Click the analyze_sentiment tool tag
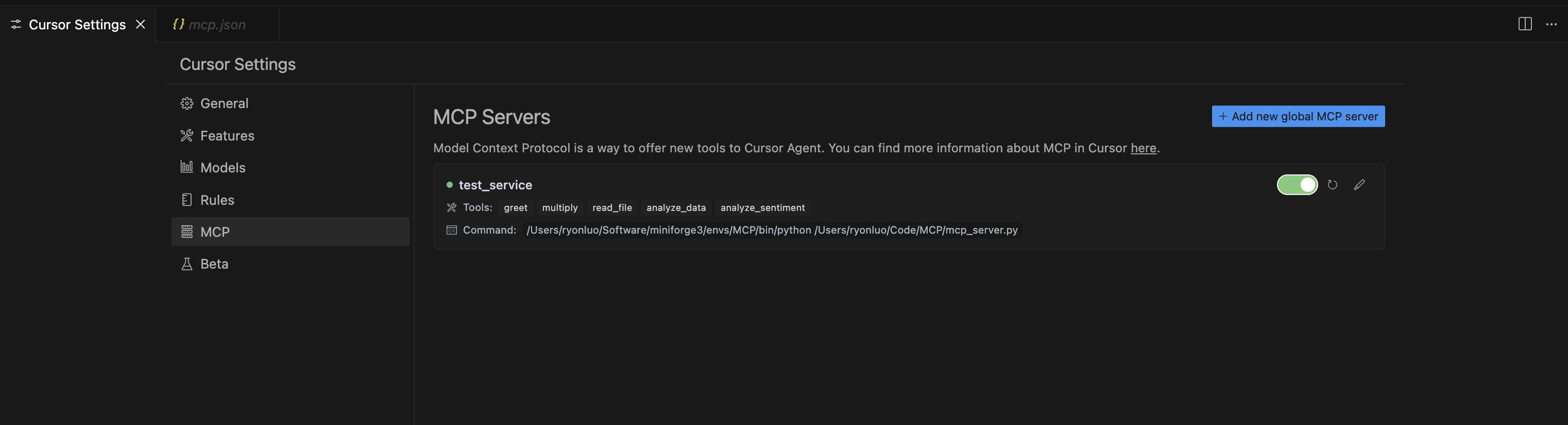 point(762,208)
